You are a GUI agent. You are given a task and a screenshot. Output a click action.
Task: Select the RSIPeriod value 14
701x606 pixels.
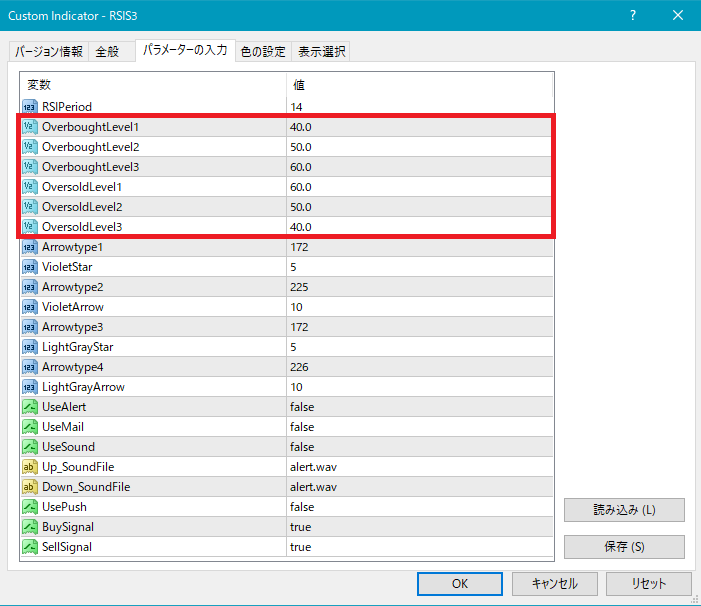point(296,107)
